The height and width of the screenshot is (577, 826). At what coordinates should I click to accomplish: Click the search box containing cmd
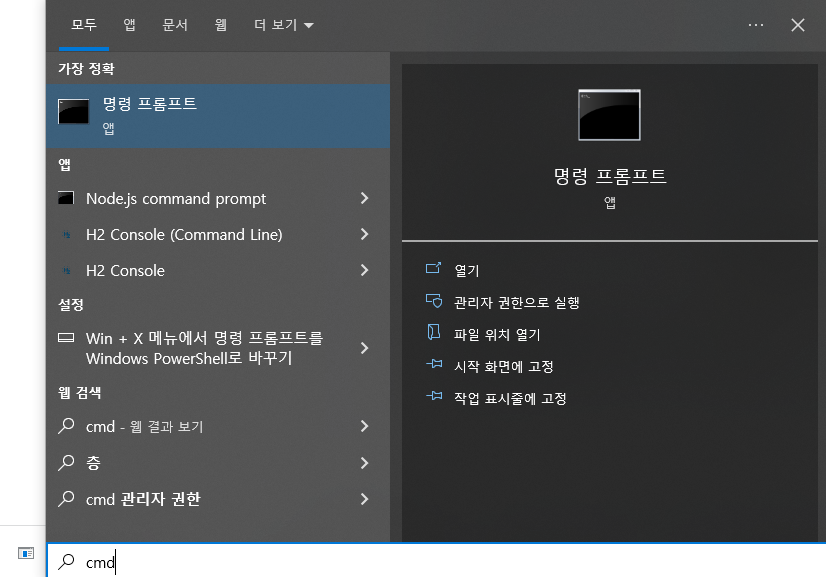click(436, 562)
